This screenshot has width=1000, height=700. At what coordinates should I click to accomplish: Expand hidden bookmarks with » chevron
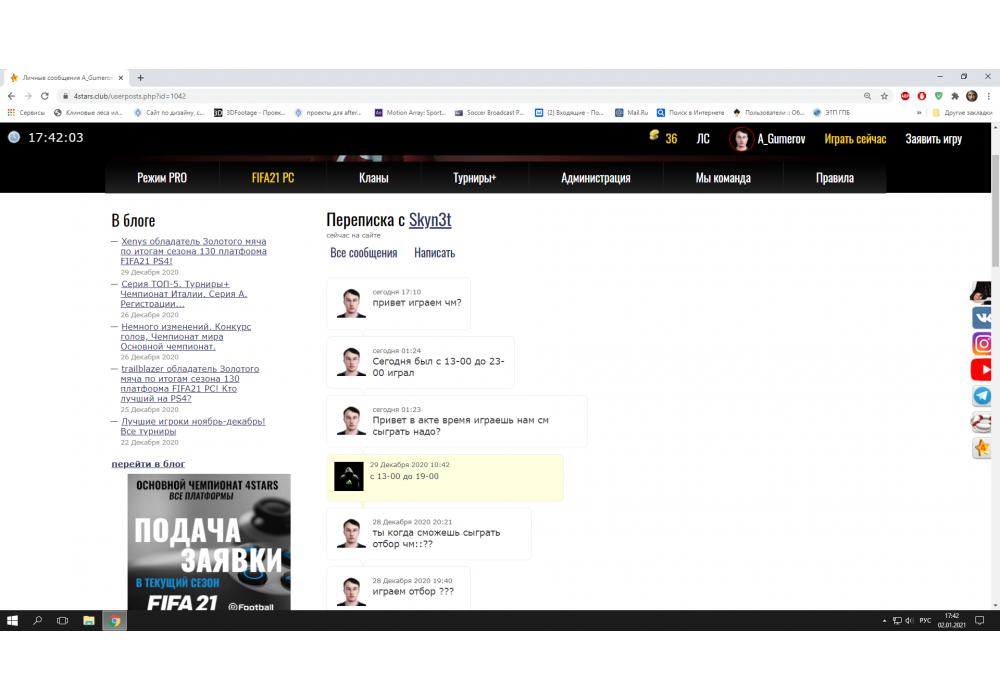[x=919, y=113]
